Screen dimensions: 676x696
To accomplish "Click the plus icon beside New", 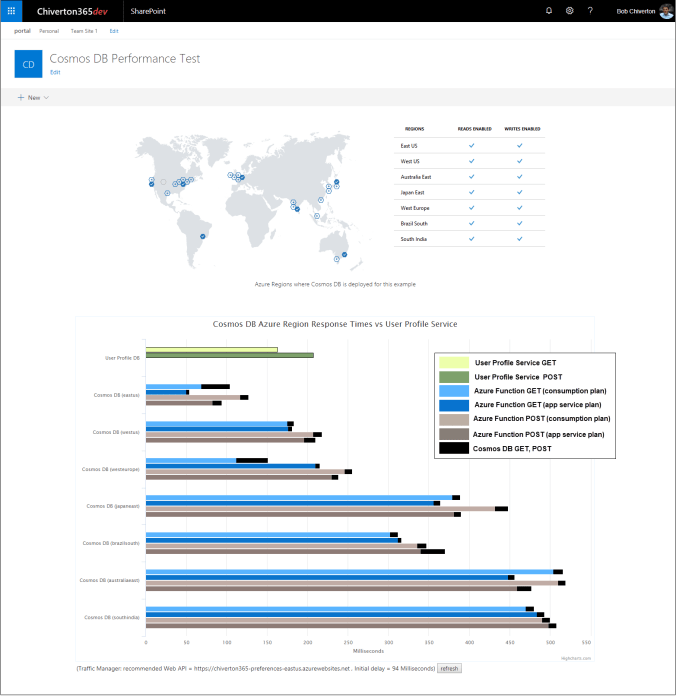I will [20, 97].
